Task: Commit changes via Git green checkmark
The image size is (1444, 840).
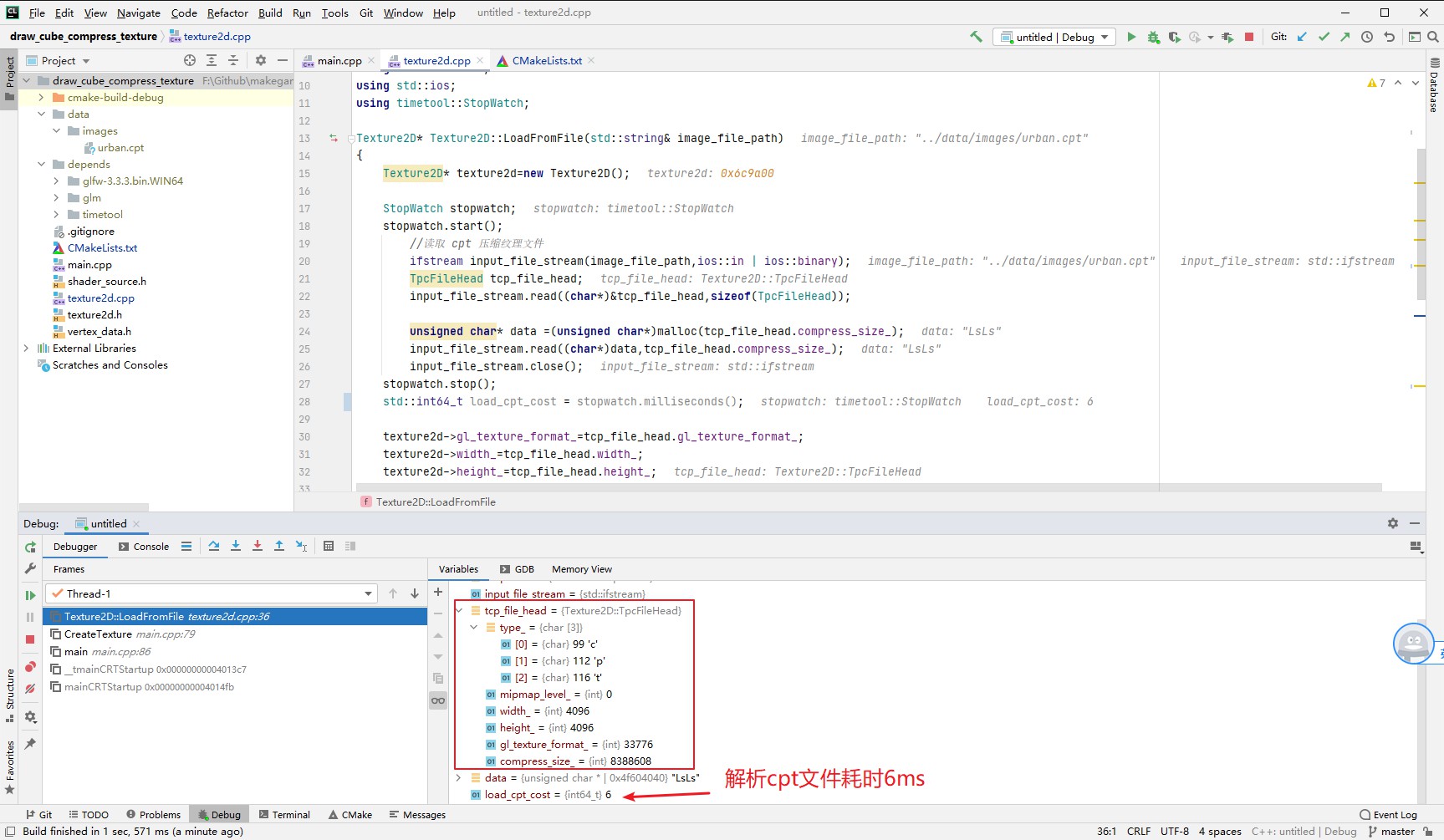Action: (1324, 37)
